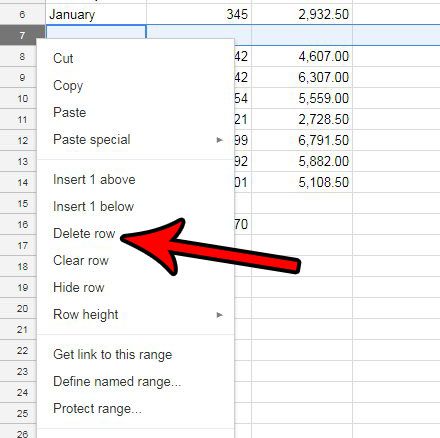Screen dimensions: 440x438
Task: Choose Clear row in the context menu
Action: click(135, 261)
